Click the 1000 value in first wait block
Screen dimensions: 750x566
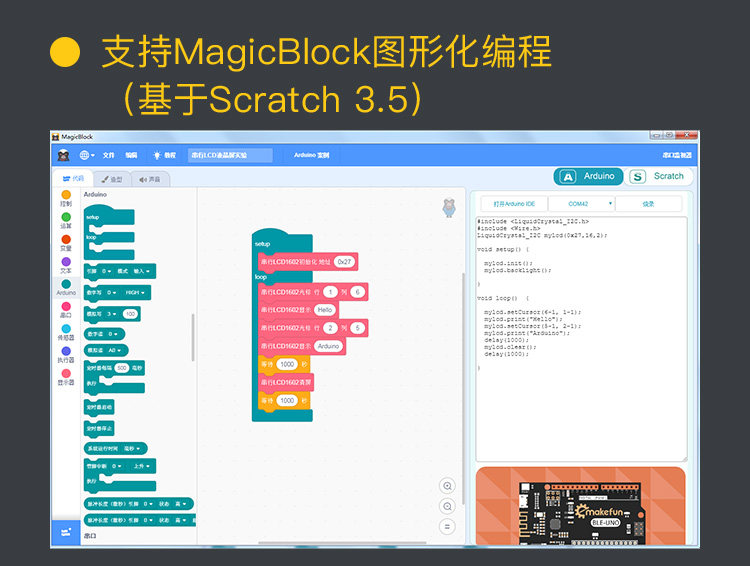click(x=287, y=364)
